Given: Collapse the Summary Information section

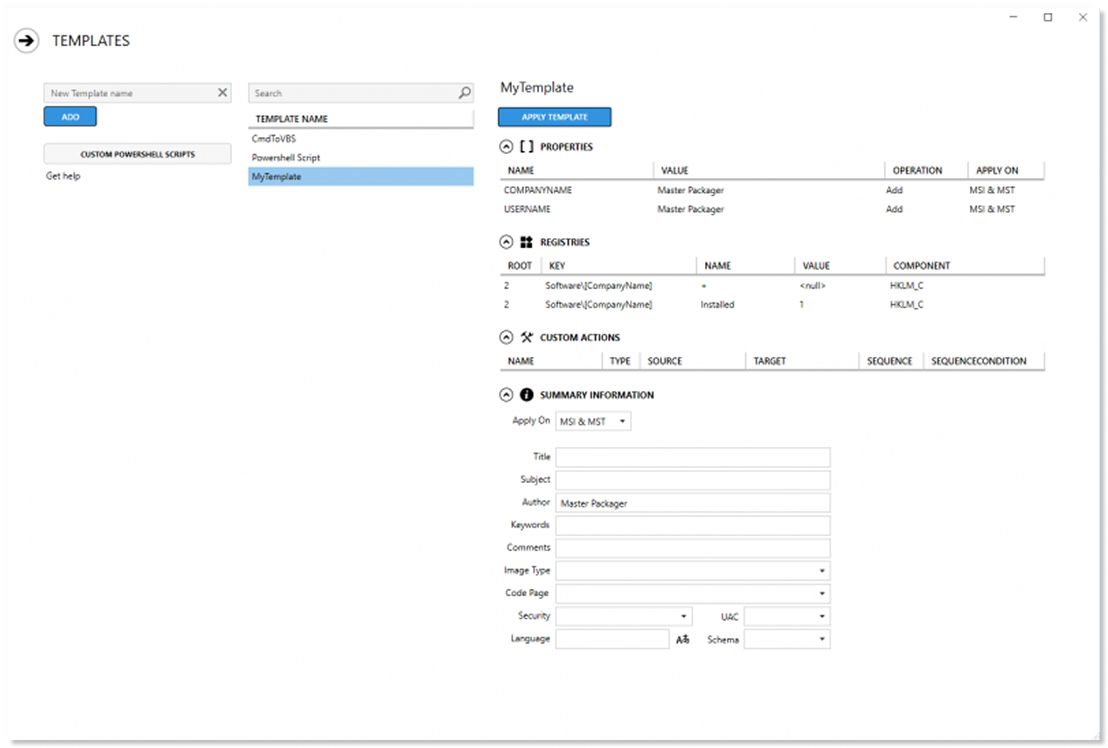Looking at the screenshot, I should 506,395.
